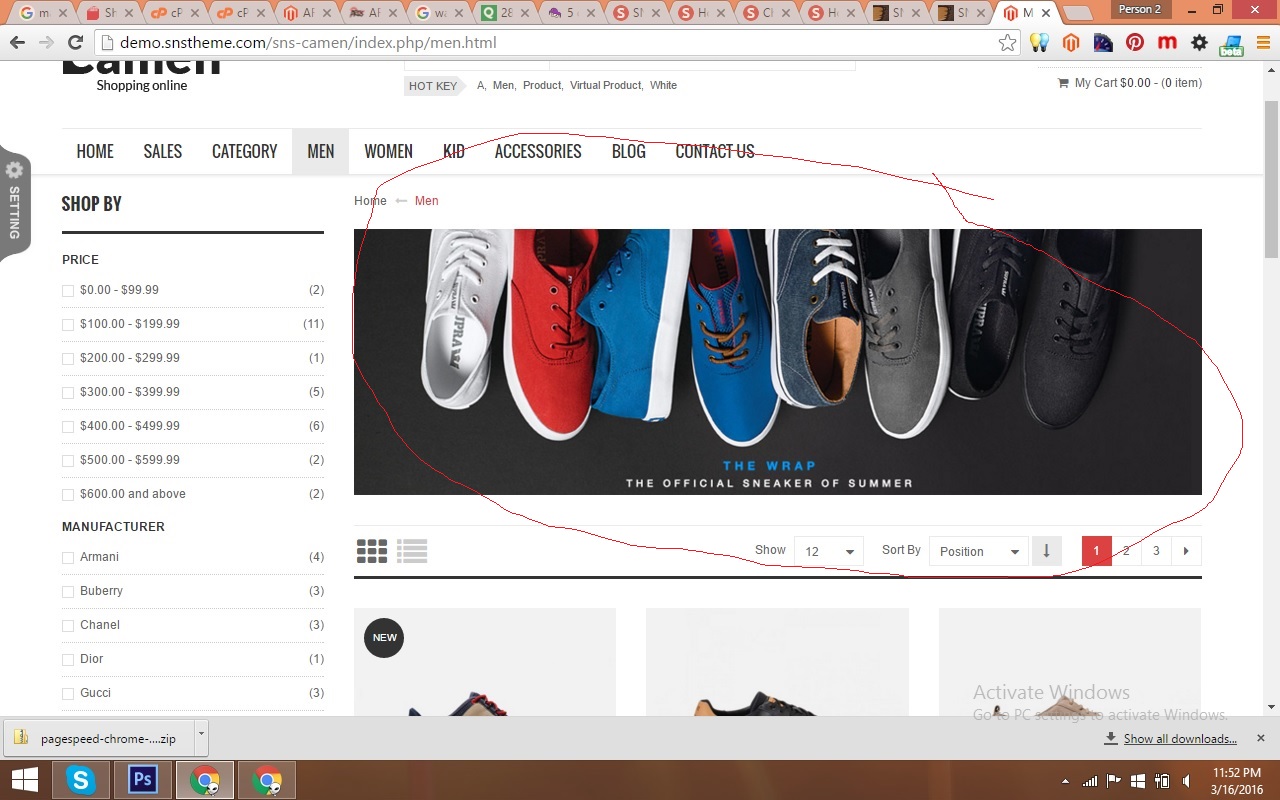Open Photoshop from the taskbar

(x=143, y=780)
